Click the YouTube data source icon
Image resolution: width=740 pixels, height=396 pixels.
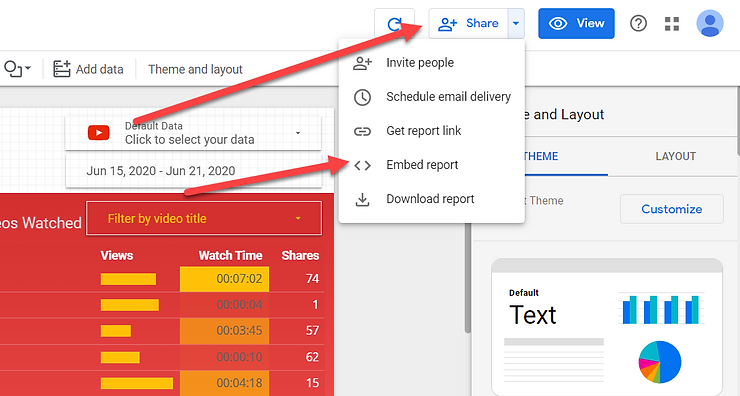tap(99, 133)
